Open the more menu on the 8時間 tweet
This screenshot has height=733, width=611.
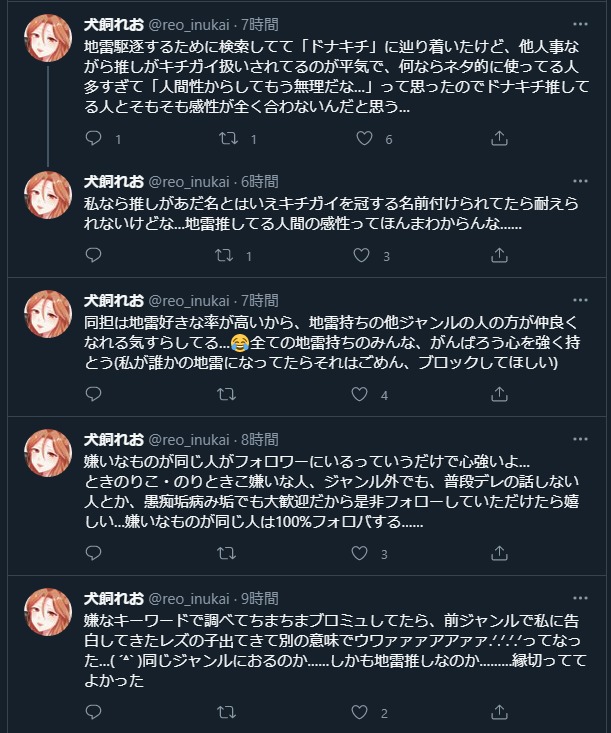click(580, 439)
